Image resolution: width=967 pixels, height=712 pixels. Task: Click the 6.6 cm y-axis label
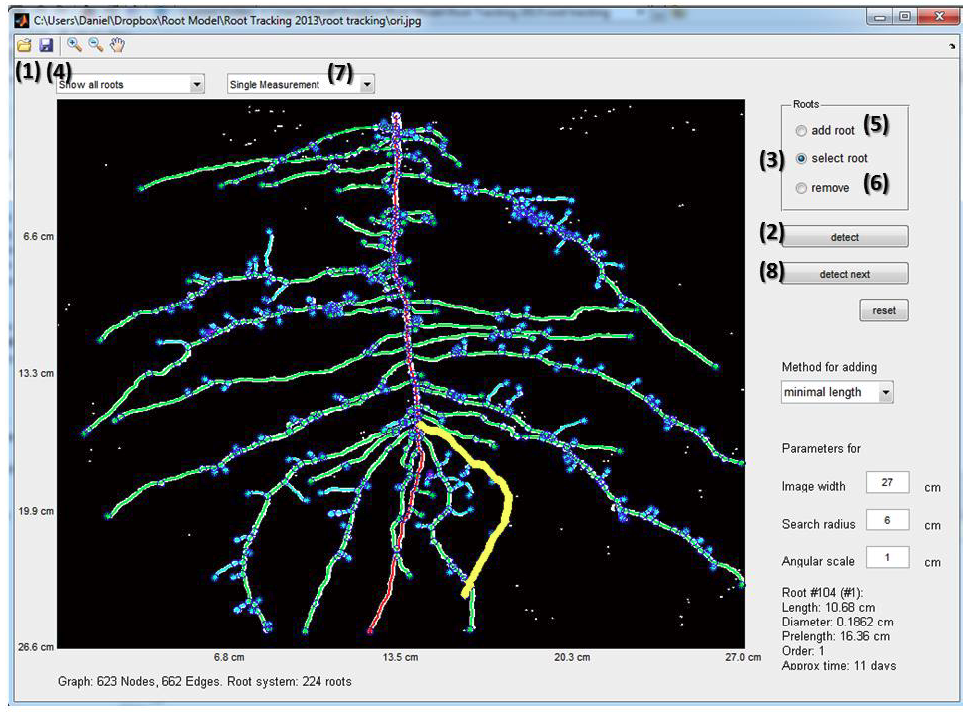click(x=38, y=236)
